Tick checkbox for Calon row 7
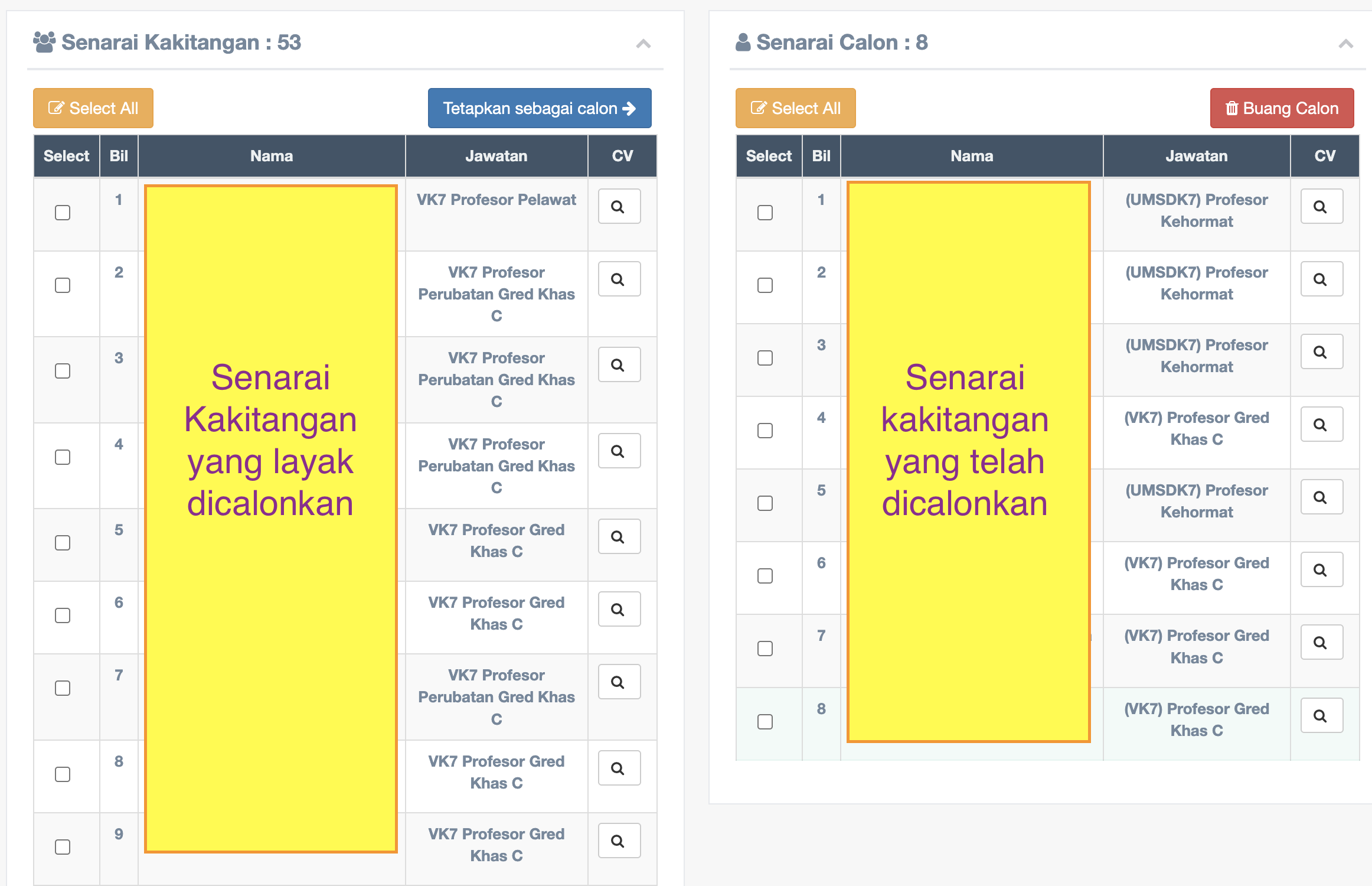 point(765,649)
